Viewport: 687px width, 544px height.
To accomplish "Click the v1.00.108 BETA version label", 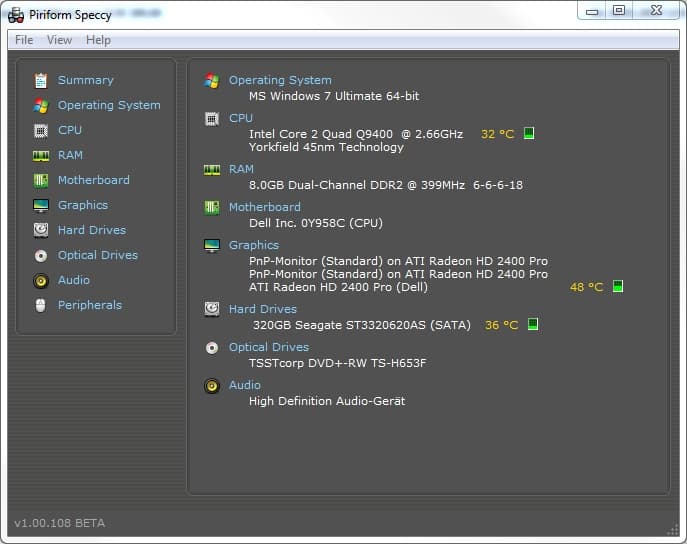I will click(x=60, y=523).
